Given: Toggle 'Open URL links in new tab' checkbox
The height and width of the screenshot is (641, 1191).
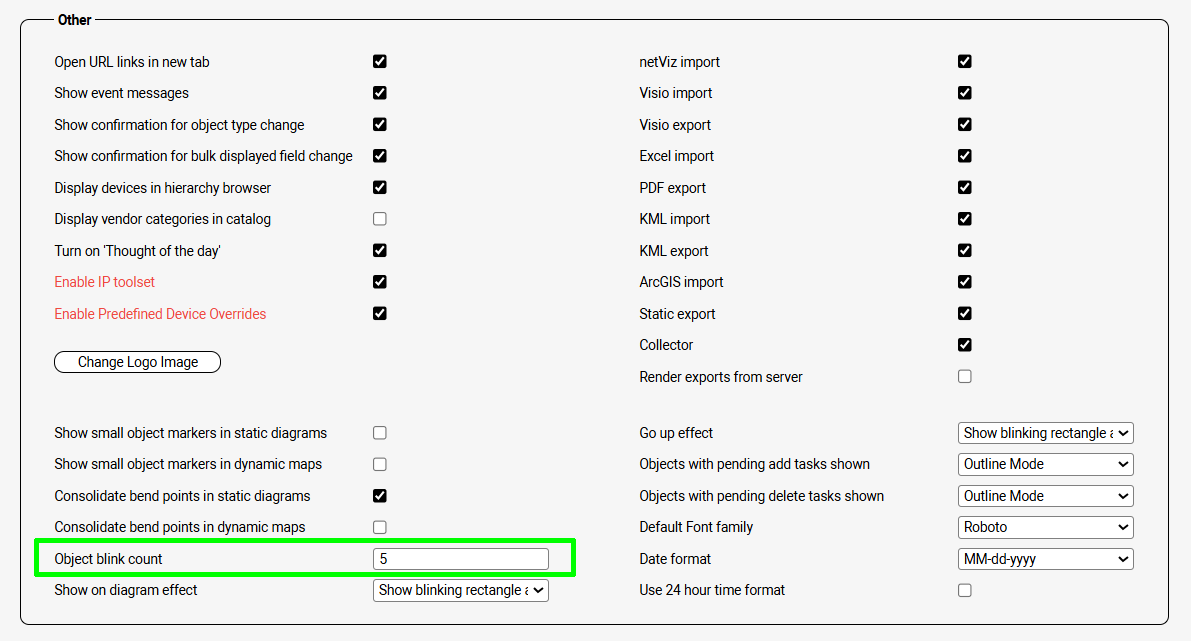Looking at the screenshot, I should tap(380, 61).
